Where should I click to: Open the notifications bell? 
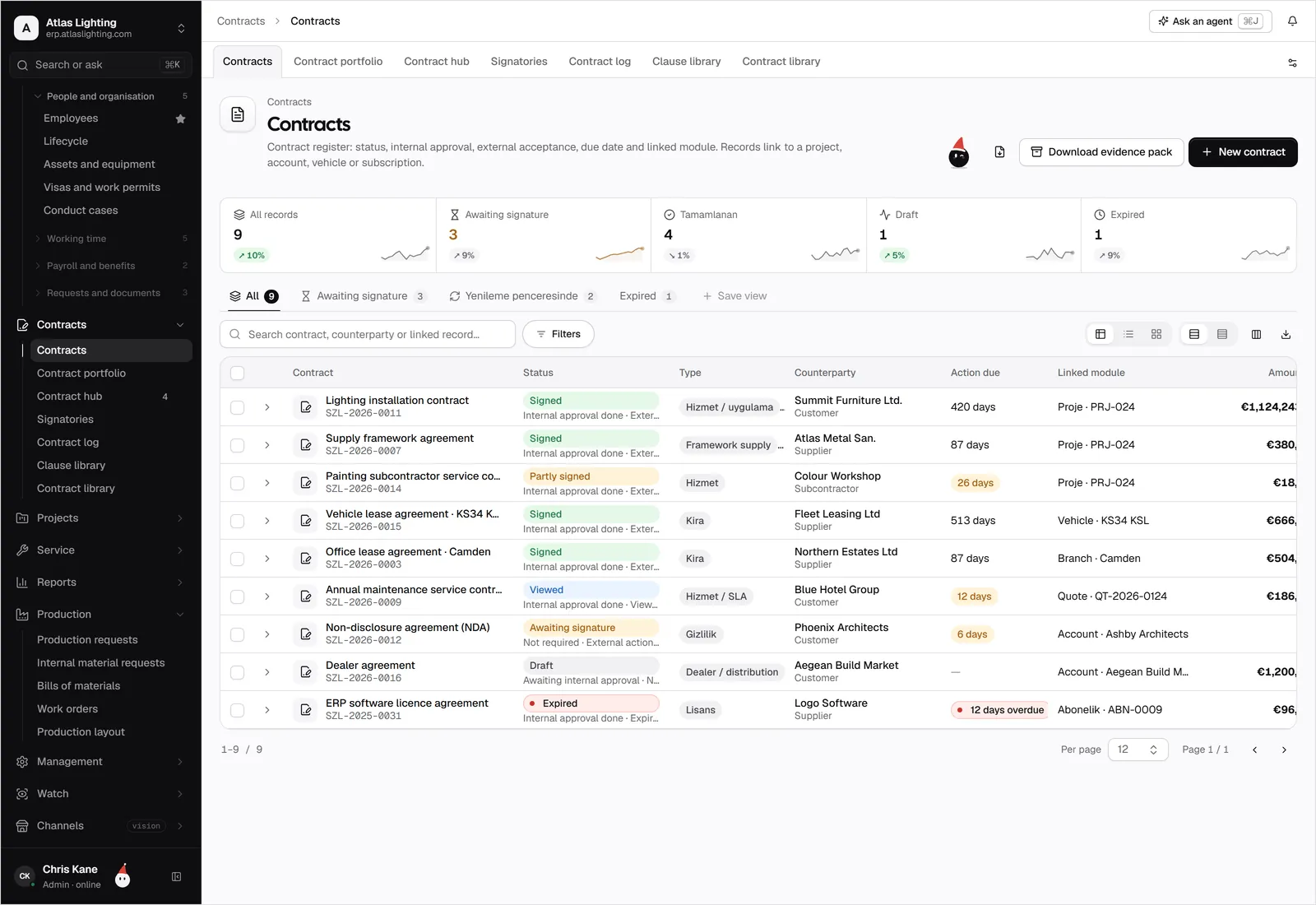coord(1292,21)
